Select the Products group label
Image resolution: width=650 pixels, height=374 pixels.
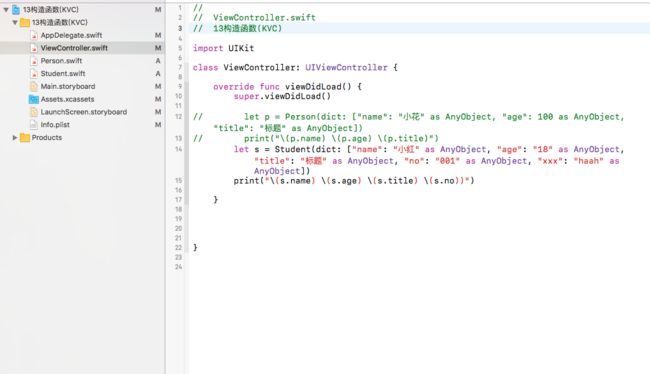[47, 138]
